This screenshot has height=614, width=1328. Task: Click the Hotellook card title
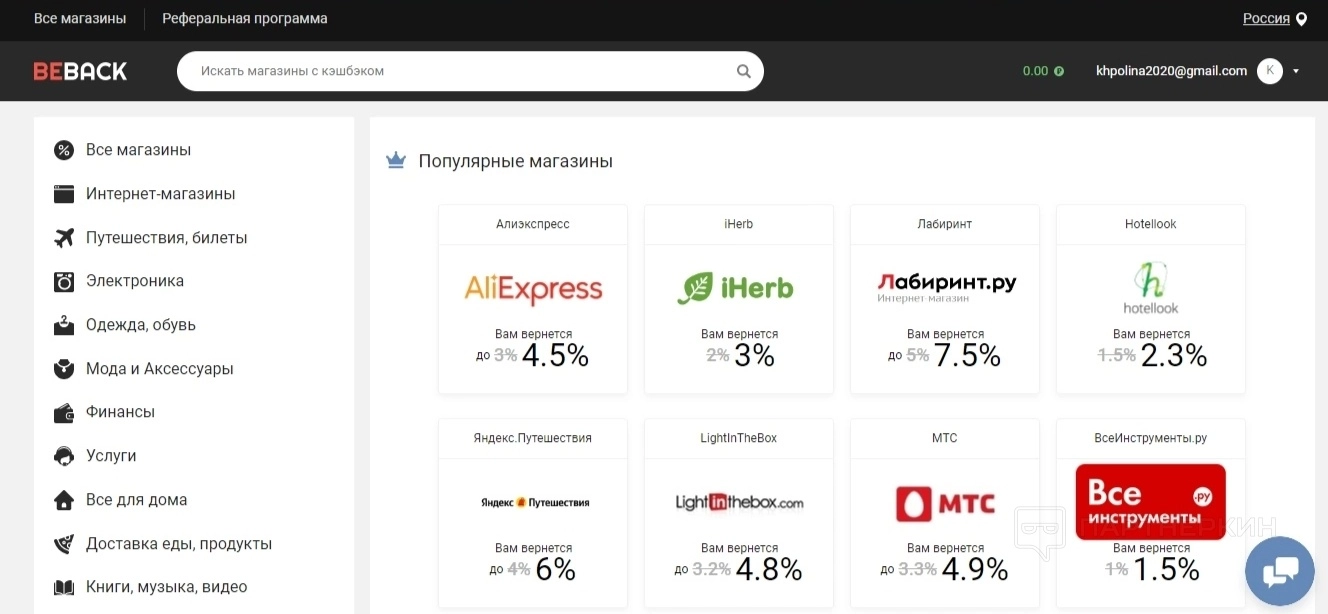coord(1151,224)
